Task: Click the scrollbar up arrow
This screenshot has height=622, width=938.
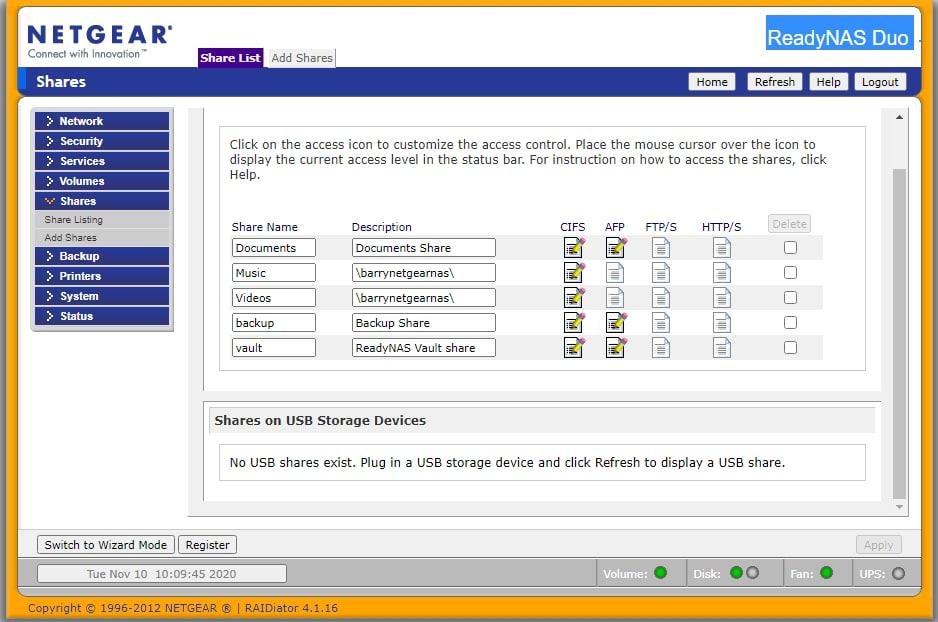Action: click(x=899, y=117)
